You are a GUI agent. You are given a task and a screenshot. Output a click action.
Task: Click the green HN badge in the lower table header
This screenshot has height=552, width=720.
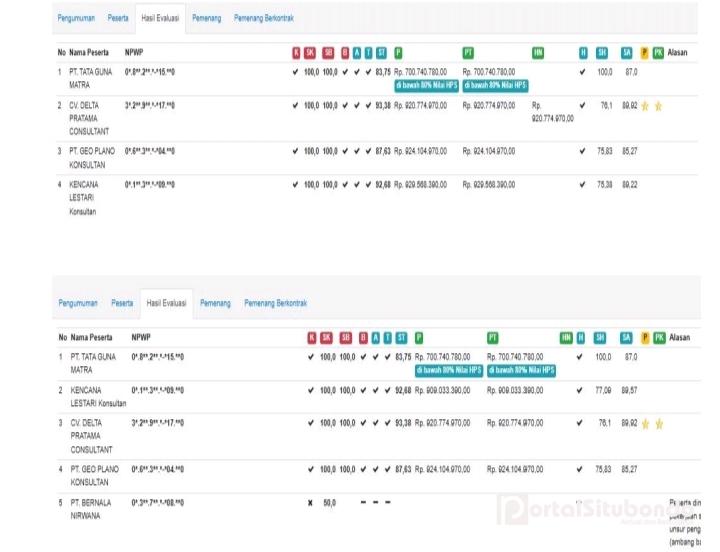click(x=566, y=337)
